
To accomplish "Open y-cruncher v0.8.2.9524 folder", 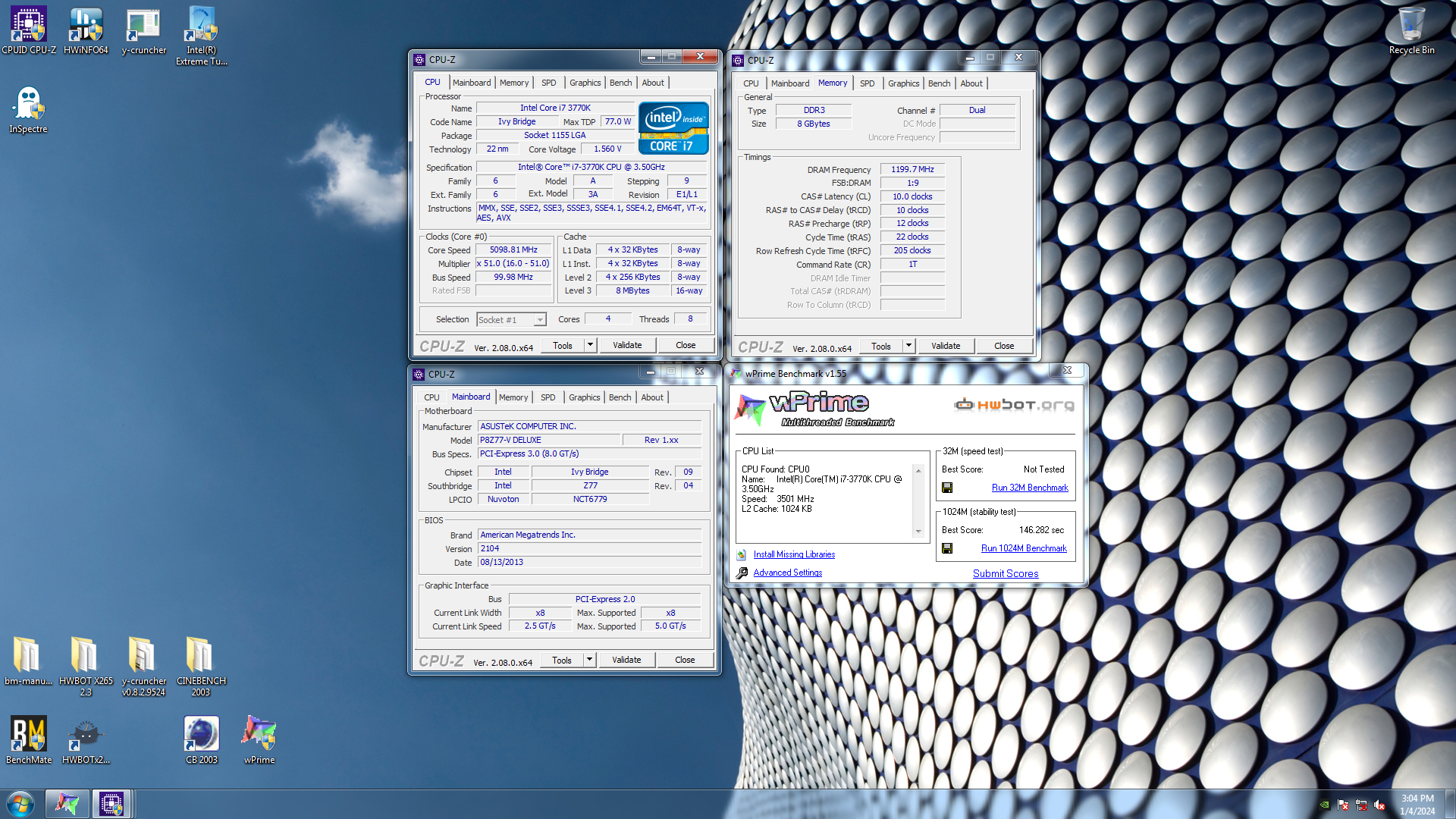I will (143, 667).
